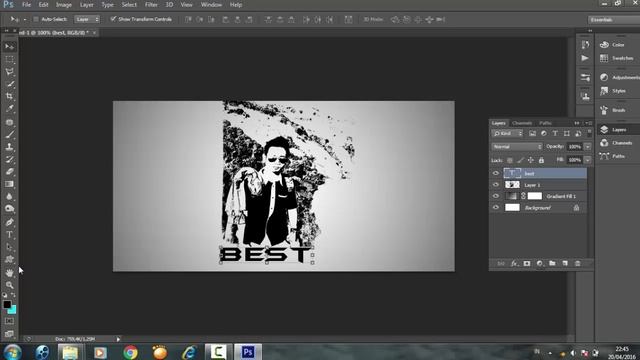The height and width of the screenshot is (360, 640).
Task: Open the Brush panel button
Action: [x=617, y=110]
